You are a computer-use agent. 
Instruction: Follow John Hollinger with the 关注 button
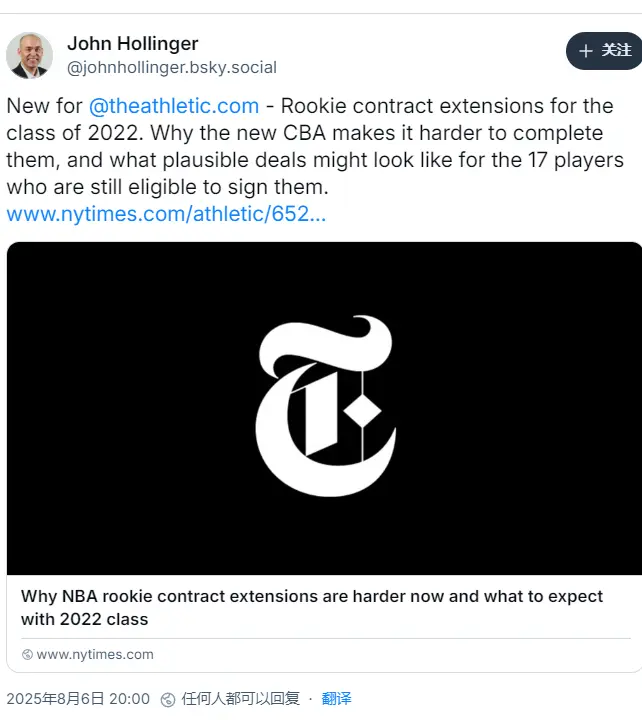pos(604,51)
